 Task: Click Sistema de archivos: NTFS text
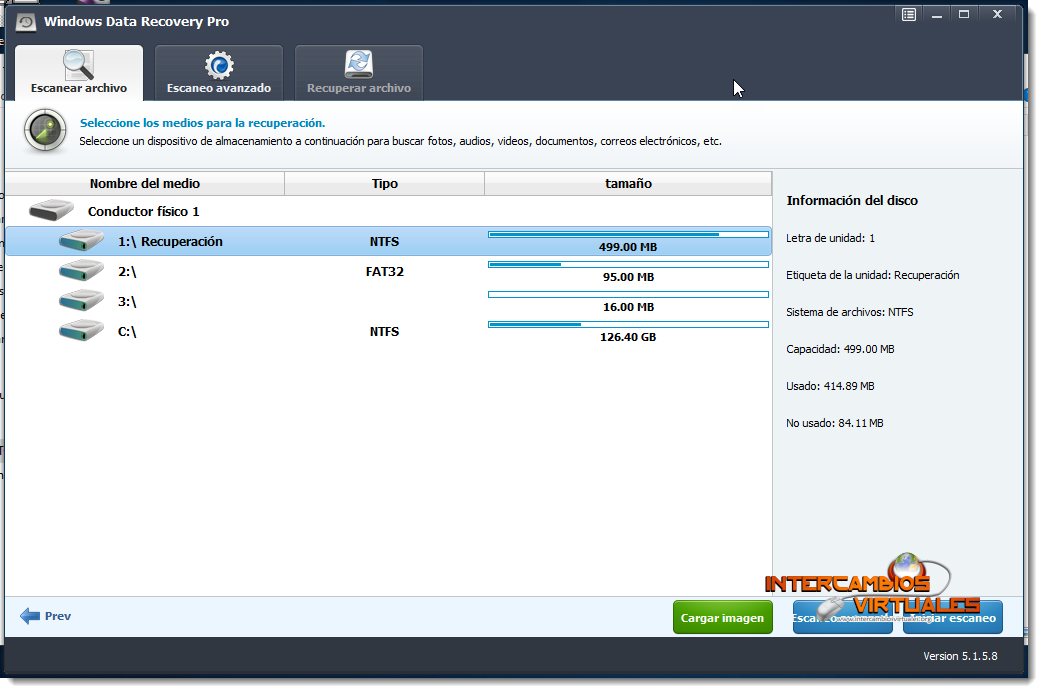(x=849, y=312)
